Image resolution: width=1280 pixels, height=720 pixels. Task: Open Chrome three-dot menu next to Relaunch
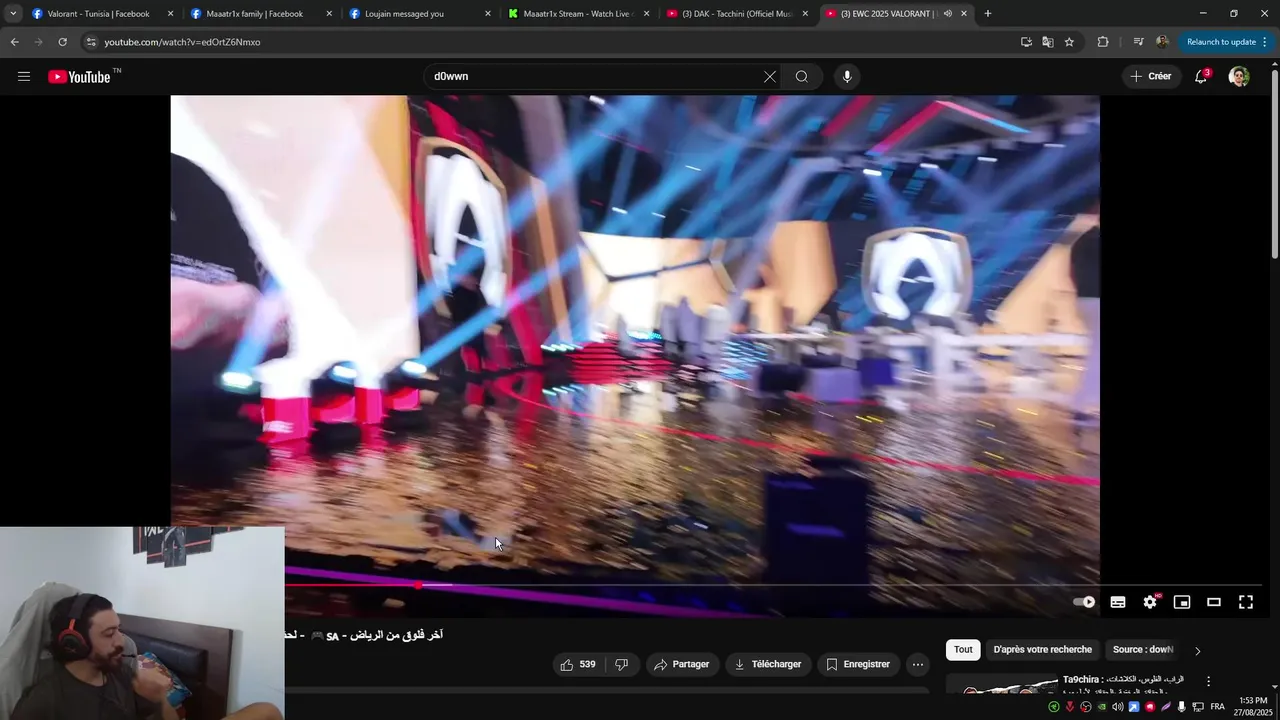click(1265, 42)
